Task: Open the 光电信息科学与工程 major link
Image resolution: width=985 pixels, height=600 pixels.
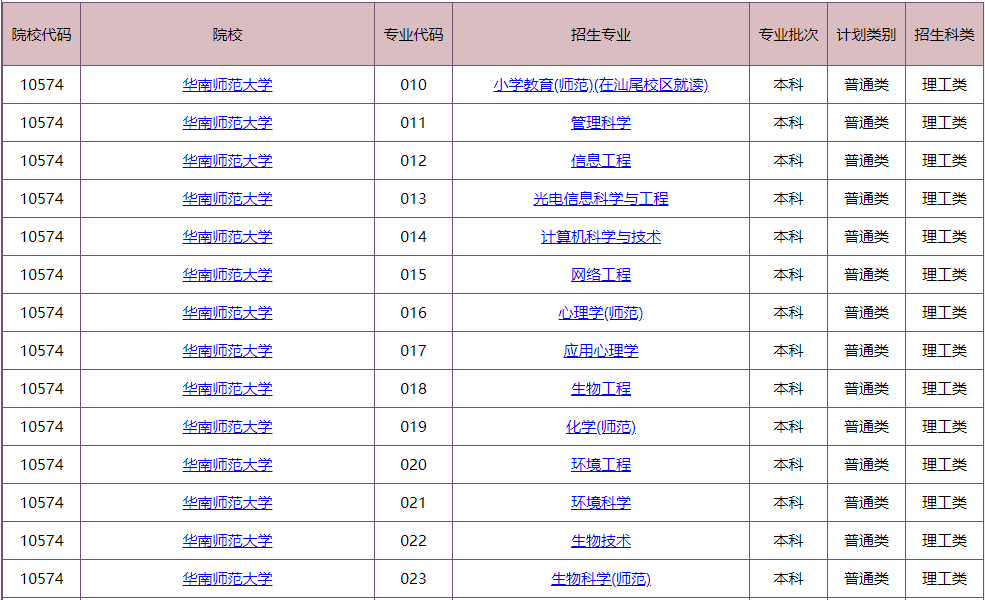Action: click(x=601, y=199)
